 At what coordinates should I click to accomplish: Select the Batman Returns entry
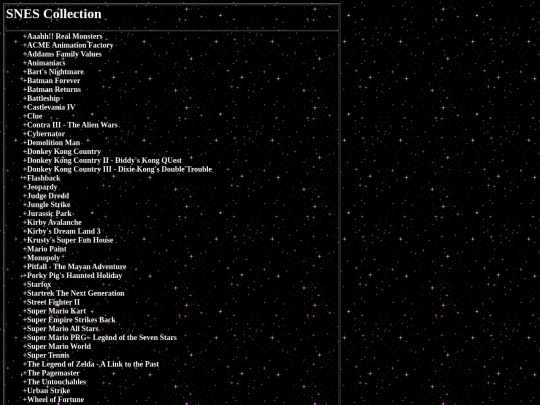click(x=54, y=90)
